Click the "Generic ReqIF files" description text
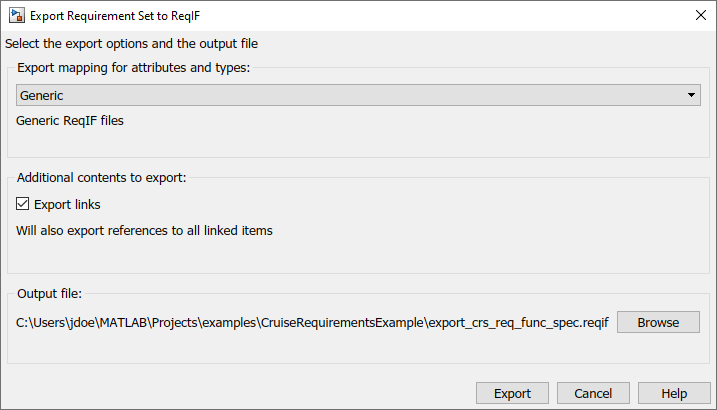The image size is (717, 410). pyautogui.click(x=69, y=121)
